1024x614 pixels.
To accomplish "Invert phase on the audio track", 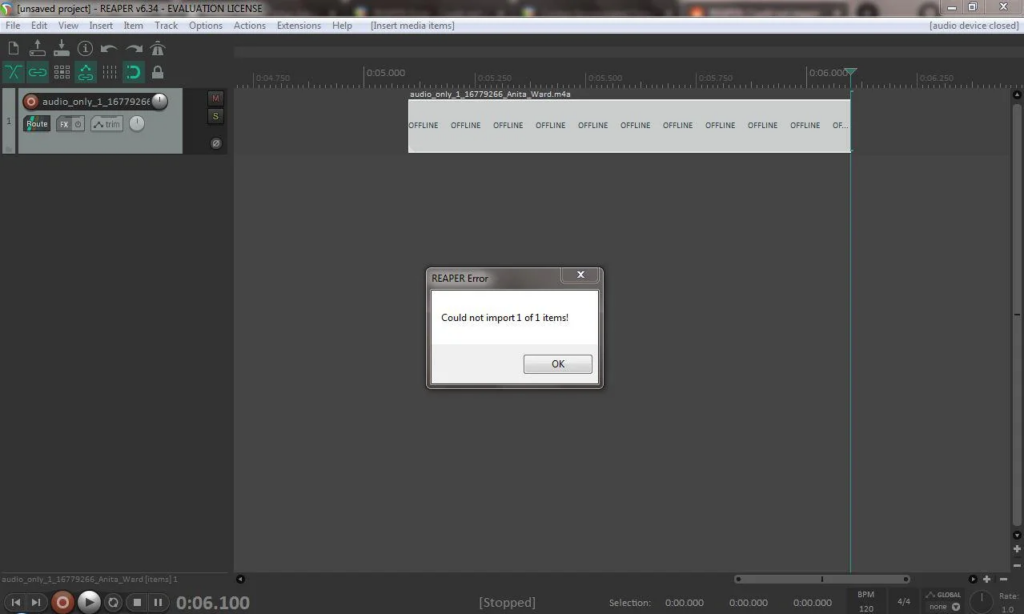I will tap(216, 143).
